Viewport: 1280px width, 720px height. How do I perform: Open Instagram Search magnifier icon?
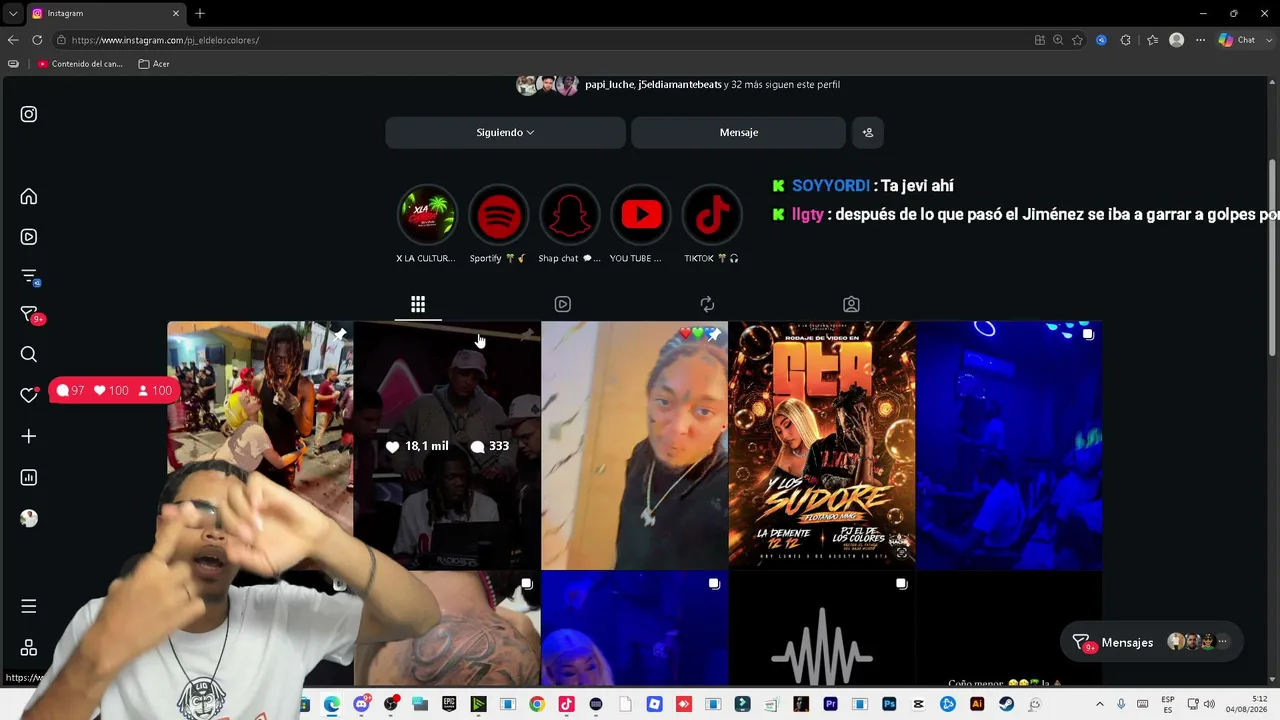[x=29, y=354]
